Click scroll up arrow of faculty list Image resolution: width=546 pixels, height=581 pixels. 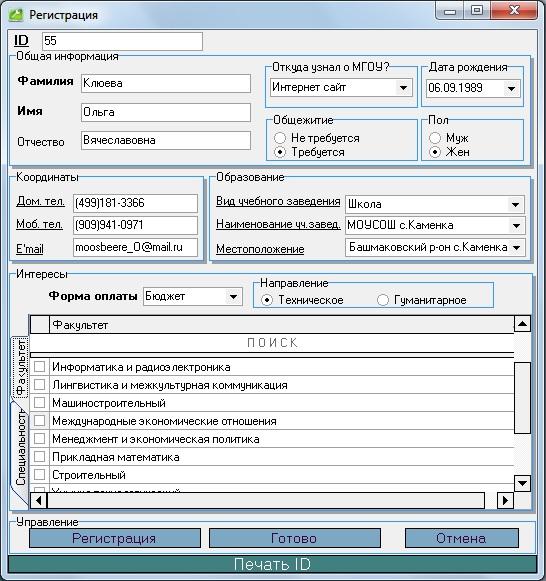click(522, 324)
